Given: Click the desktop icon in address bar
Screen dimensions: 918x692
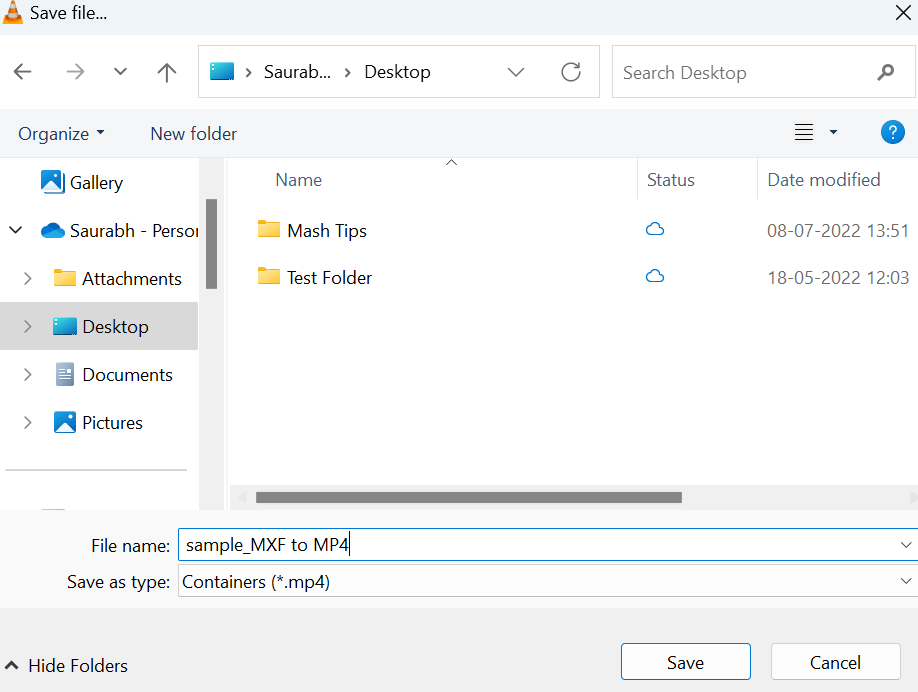Looking at the screenshot, I should pyautogui.click(x=222, y=72).
